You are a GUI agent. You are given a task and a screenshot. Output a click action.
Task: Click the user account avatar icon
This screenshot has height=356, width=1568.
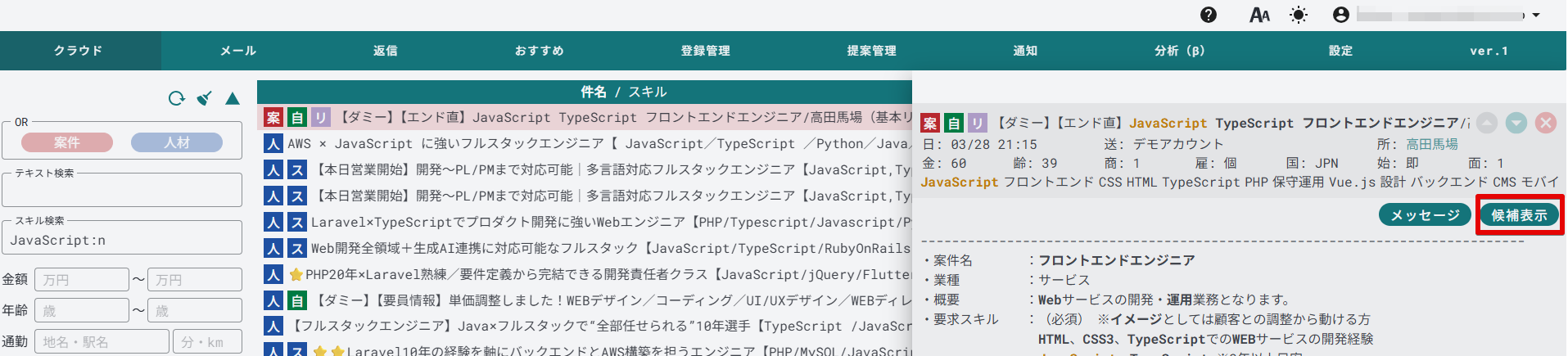(x=1341, y=15)
